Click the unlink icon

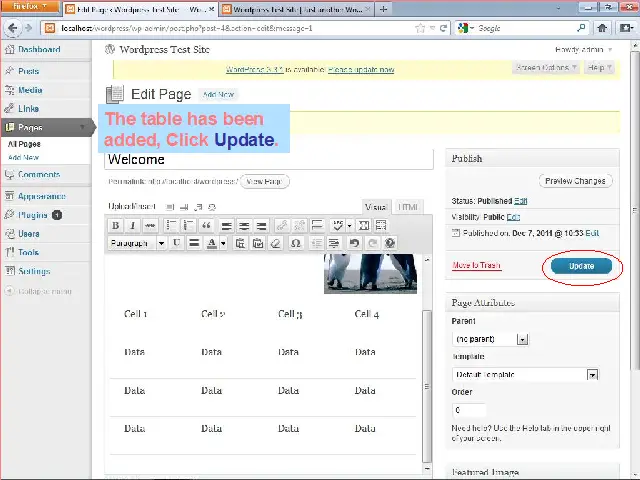(x=299, y=225)
